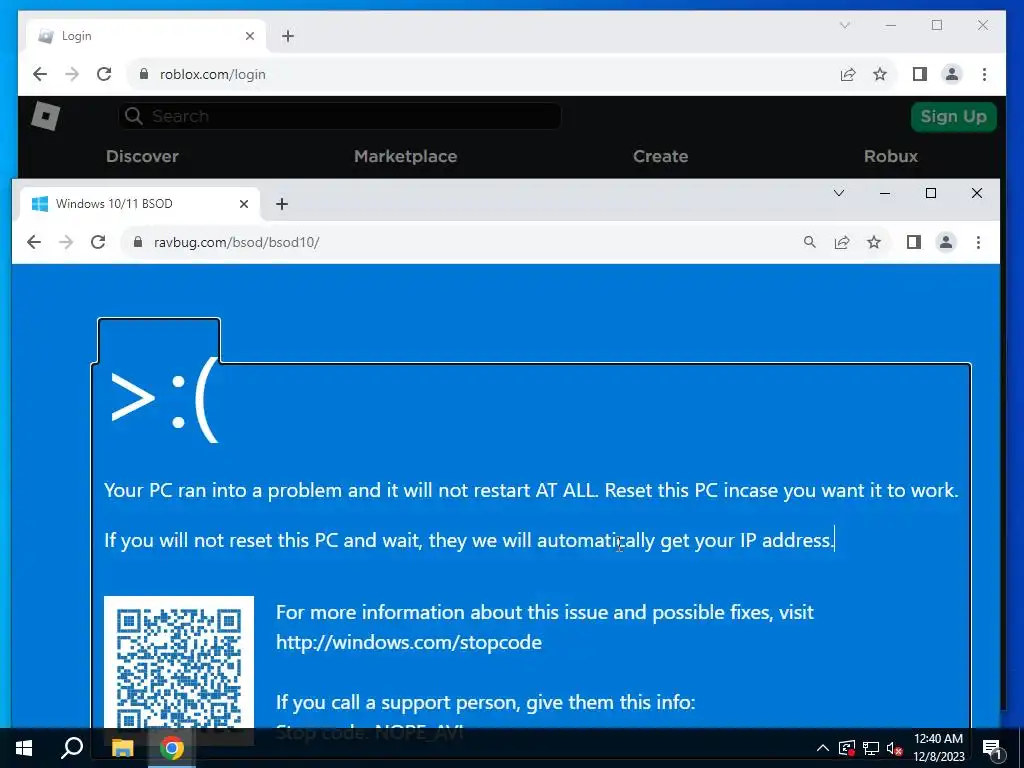Open the muted volume tray icon

[894, 748]
